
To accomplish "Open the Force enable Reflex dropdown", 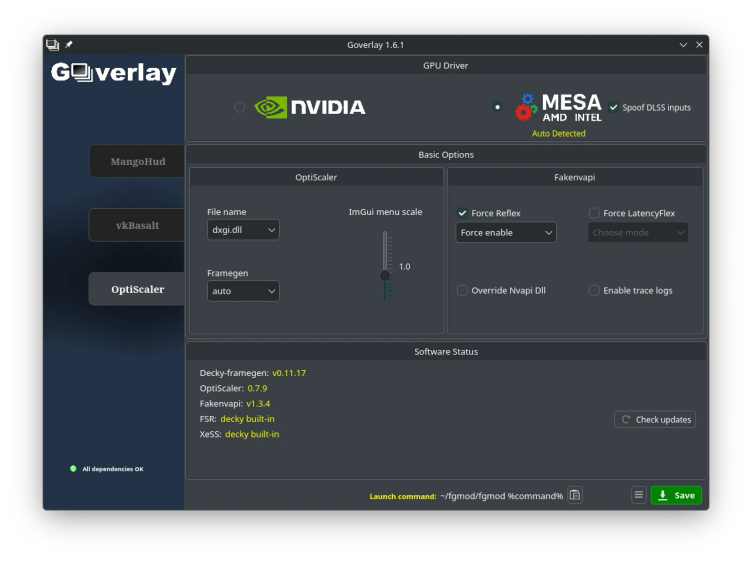I will coord(506,233).
